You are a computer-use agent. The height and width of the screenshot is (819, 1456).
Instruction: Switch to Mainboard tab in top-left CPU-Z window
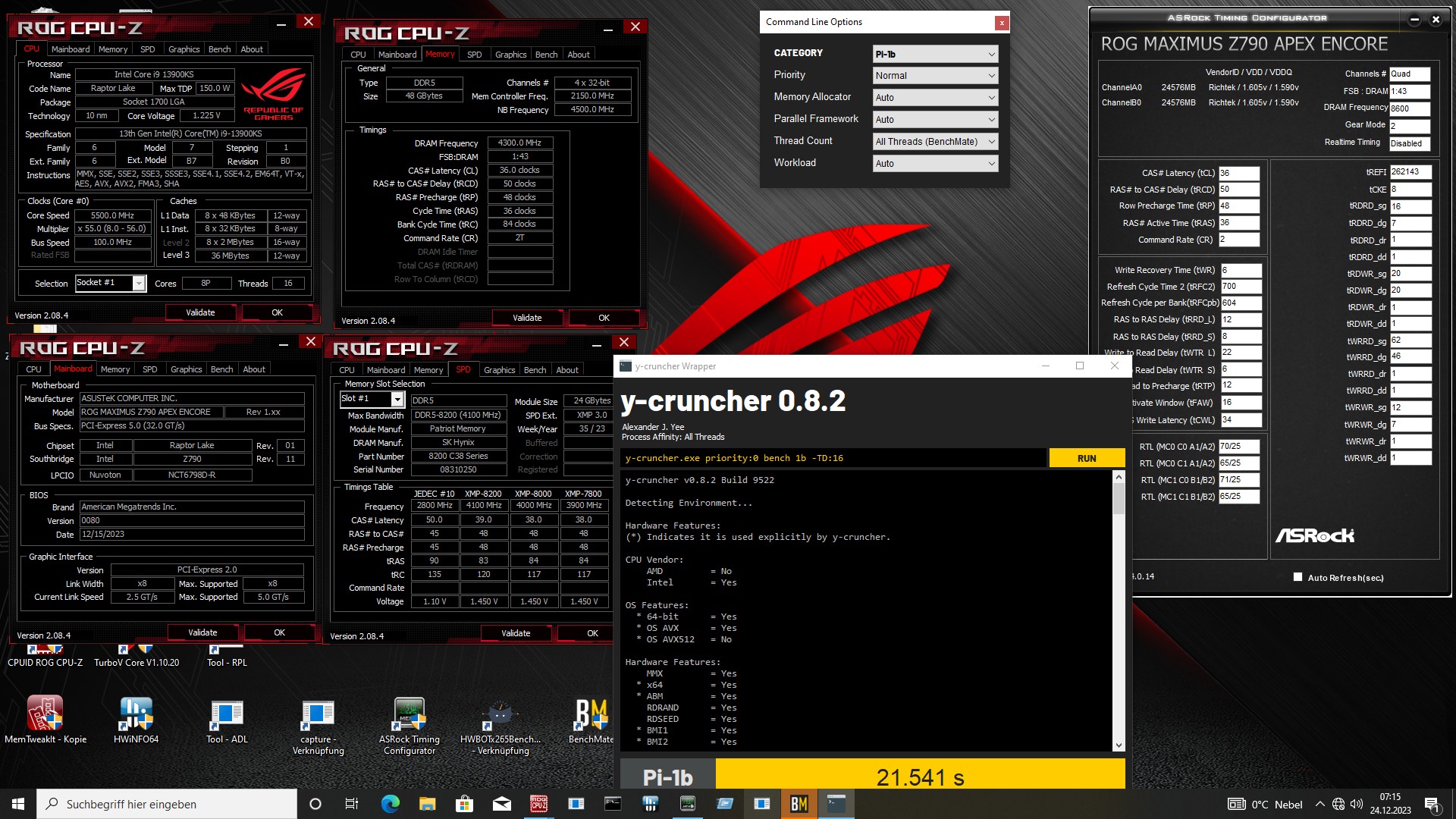(x=71, y=49)
